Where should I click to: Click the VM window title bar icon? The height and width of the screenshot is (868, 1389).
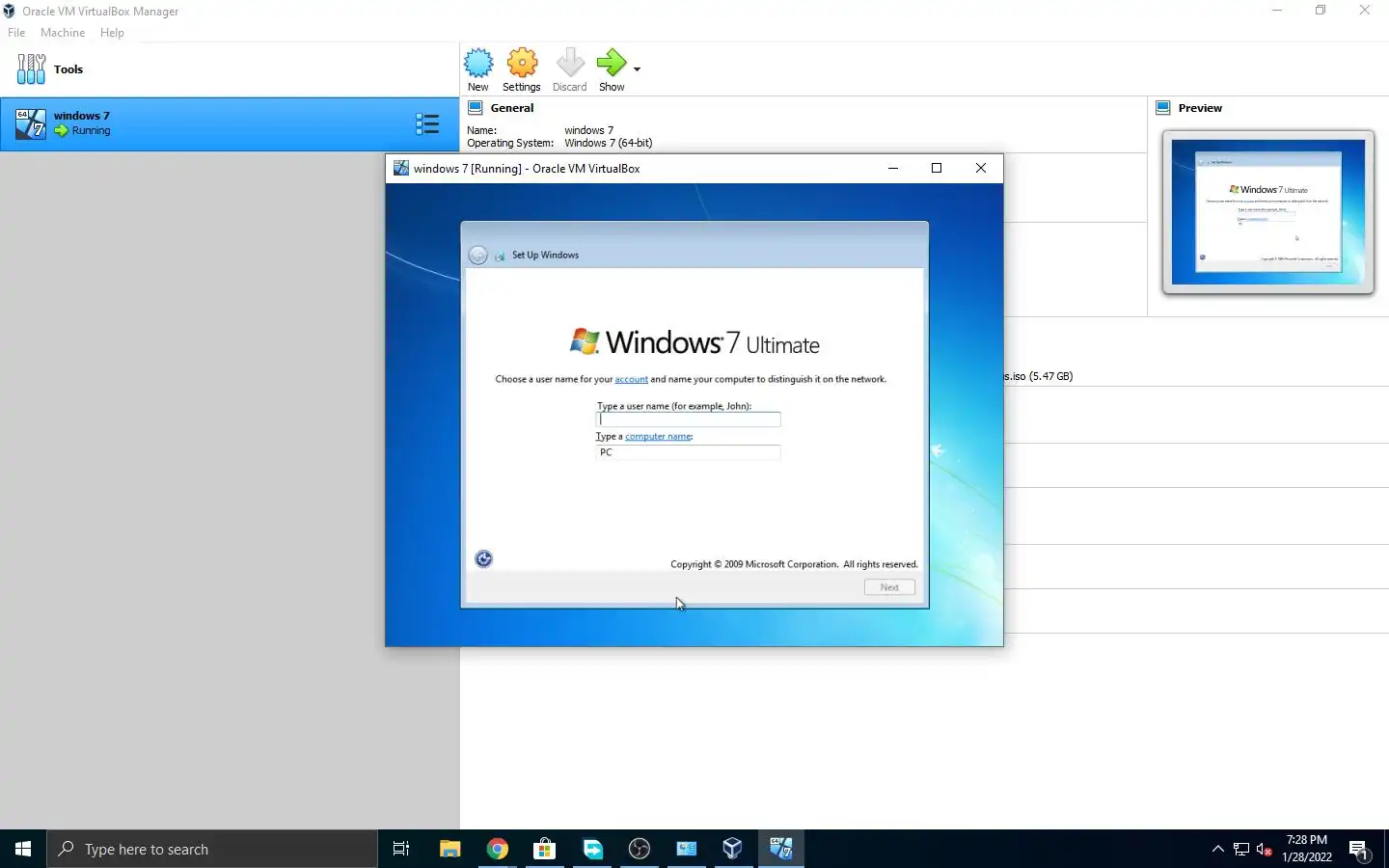tap(401, 168)
